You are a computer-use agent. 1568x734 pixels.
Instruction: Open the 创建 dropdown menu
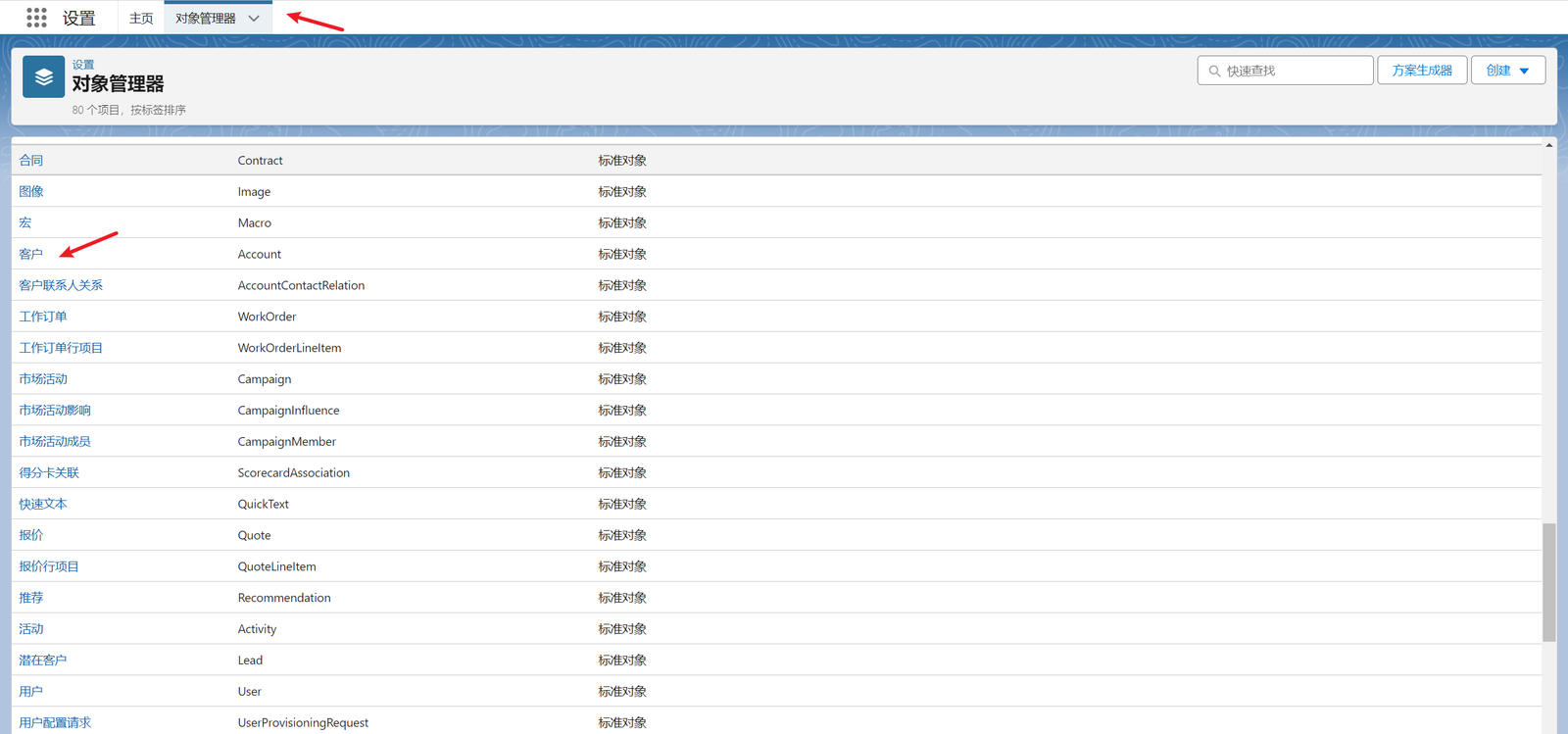click(x=1507, y=71)
